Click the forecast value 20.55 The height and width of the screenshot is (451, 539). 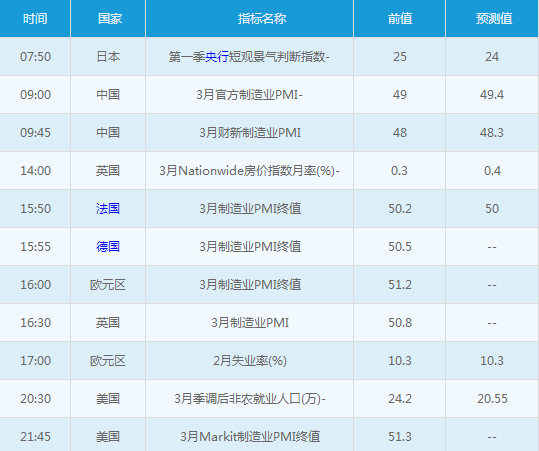tap(492, 399)
